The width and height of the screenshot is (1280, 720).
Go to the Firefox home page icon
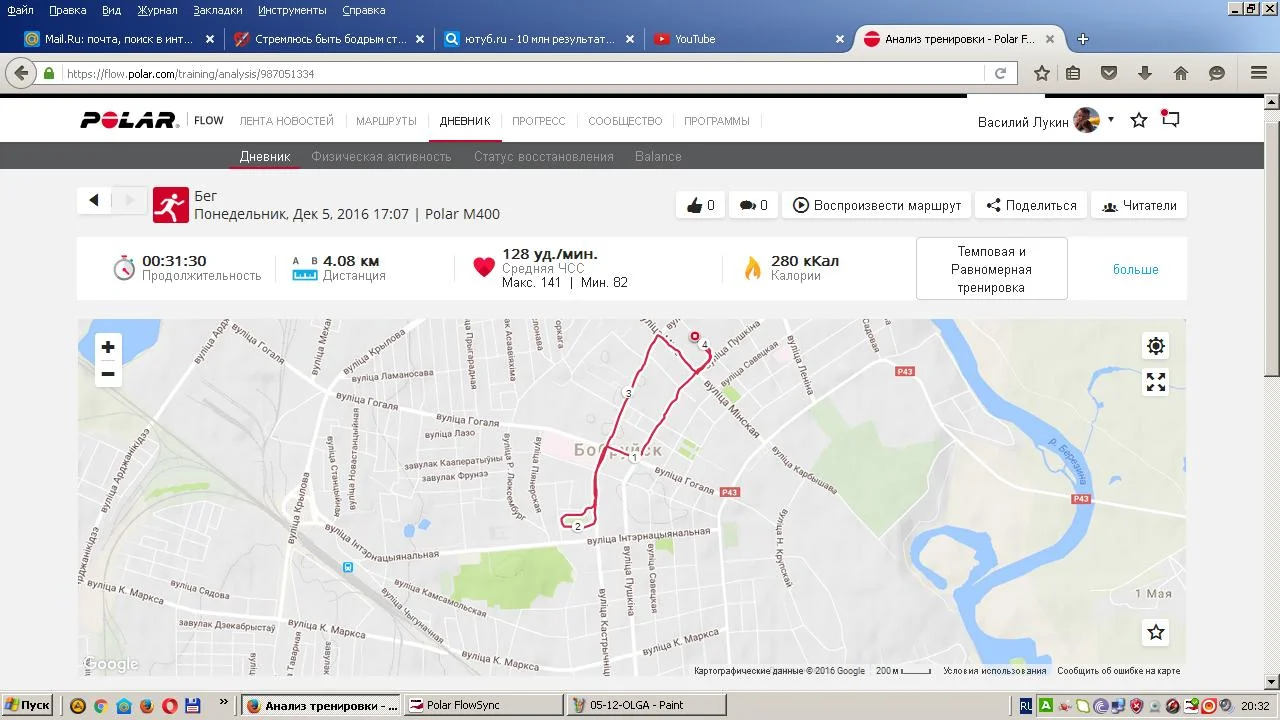pos(1181,73)
